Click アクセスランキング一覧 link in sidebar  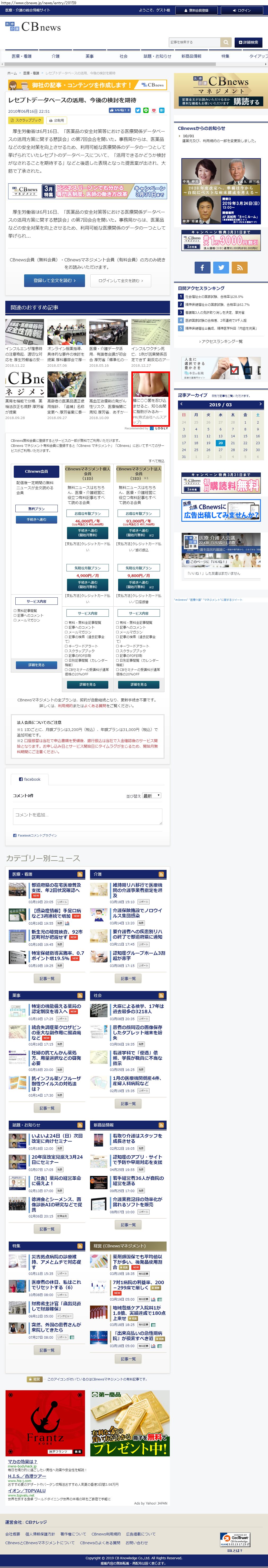click(x=221, y=342)
